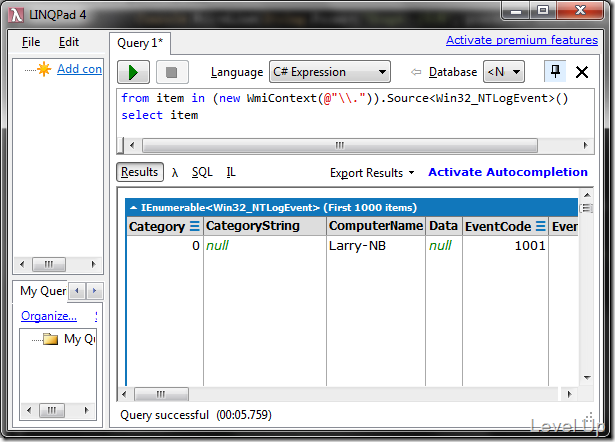615x442 pixels.
Task: Switch to the SQL tab
Action: coord(202,172)
